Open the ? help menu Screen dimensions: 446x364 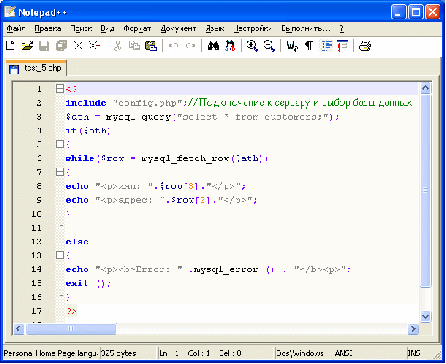[x=342, y=29]
